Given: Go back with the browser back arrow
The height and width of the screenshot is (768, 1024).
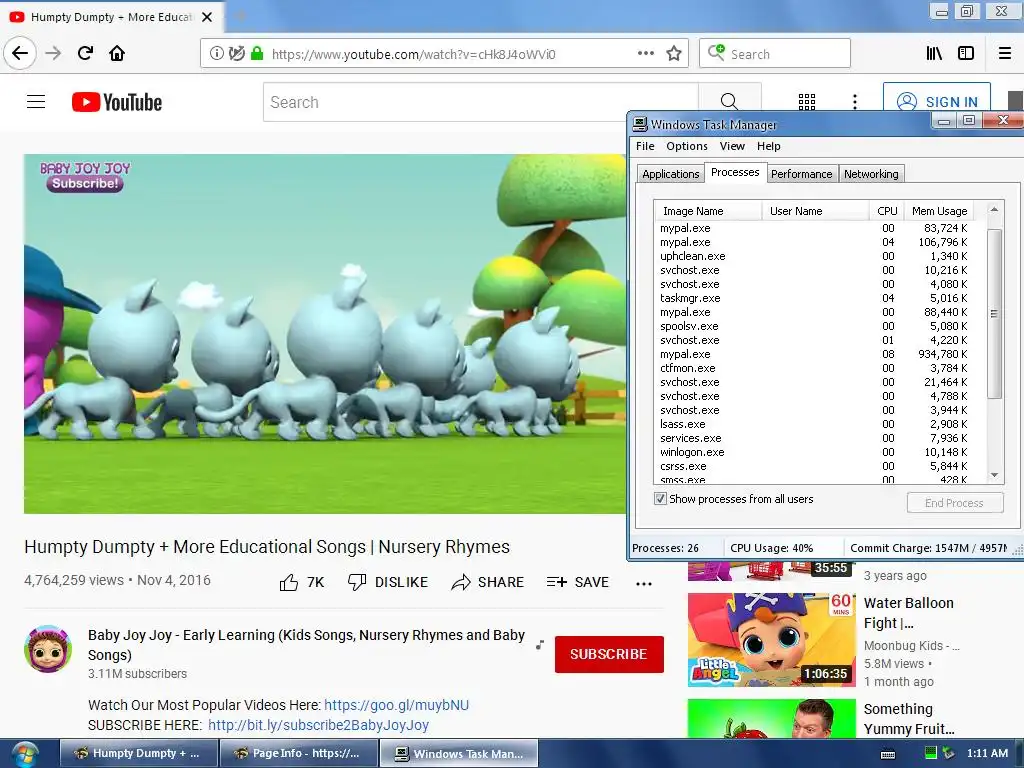Looking at the screenshot, I should click(20, 53).
